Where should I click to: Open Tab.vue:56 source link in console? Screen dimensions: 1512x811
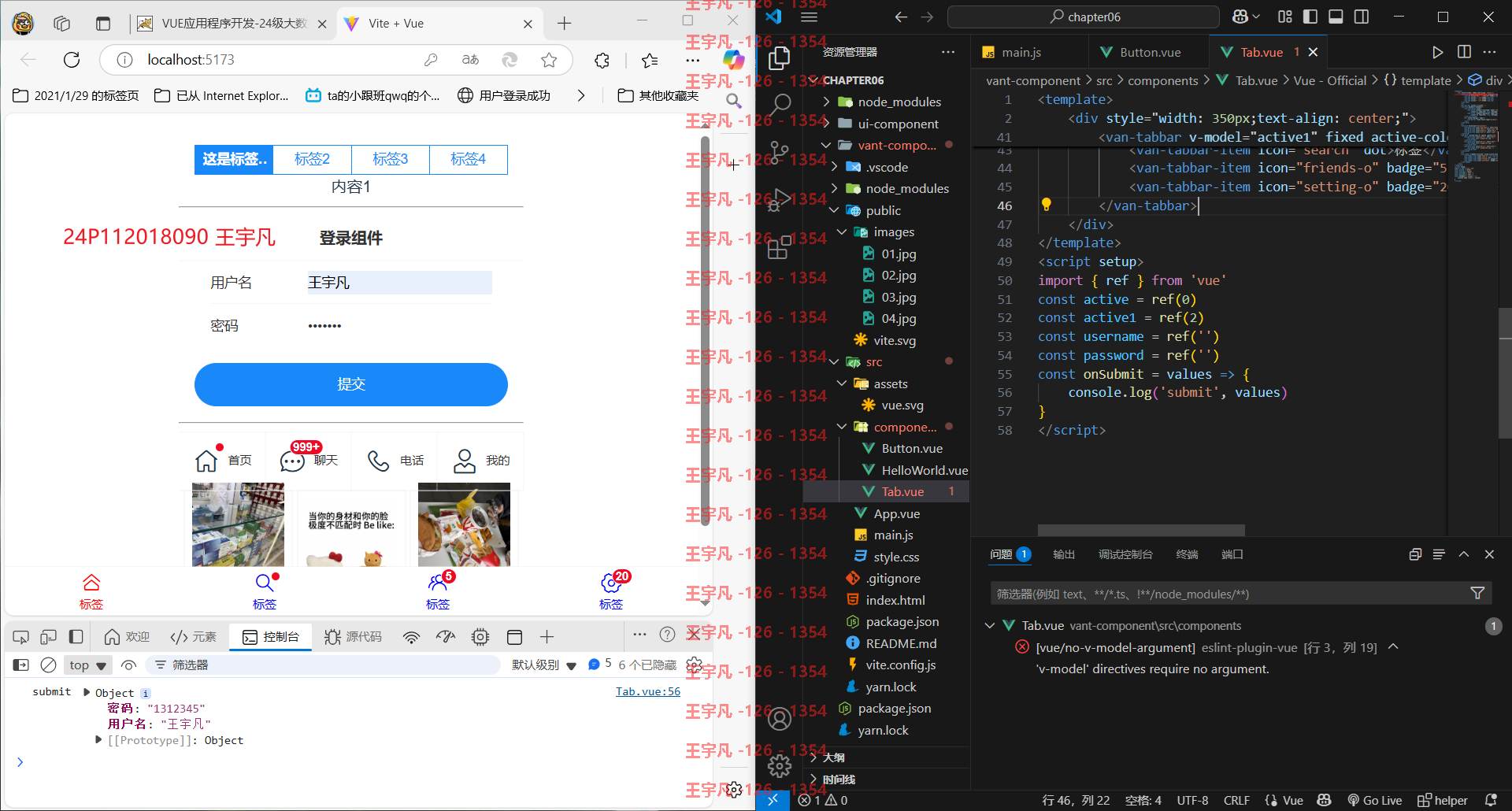click(x=648, y=691)
